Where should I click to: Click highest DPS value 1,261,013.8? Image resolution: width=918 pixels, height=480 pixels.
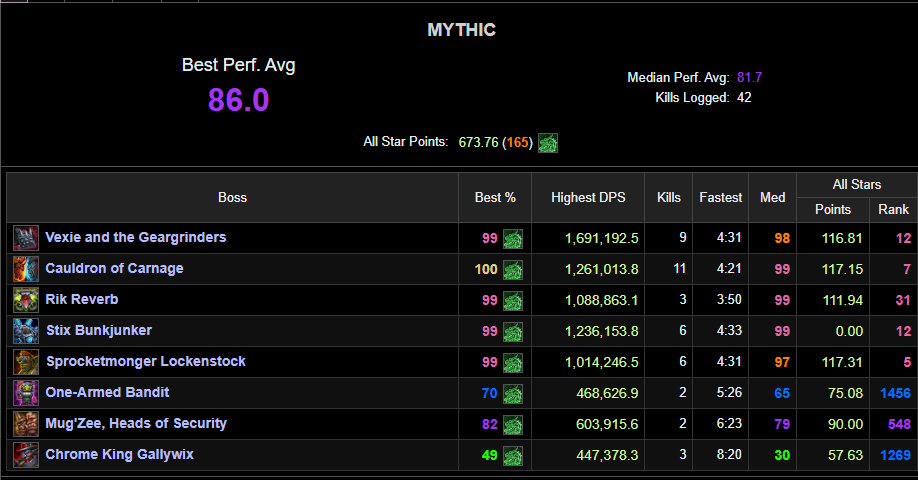[601, 269]
